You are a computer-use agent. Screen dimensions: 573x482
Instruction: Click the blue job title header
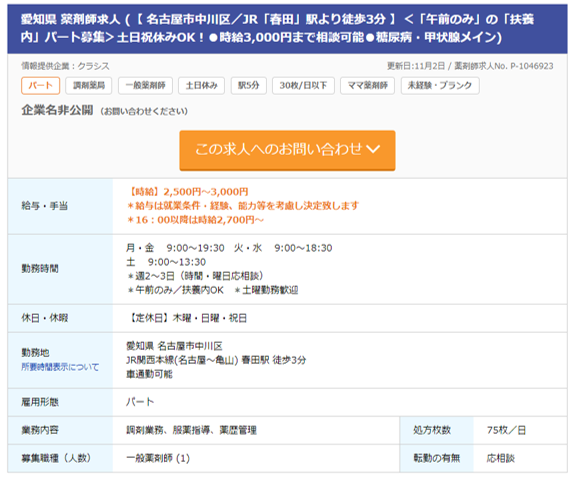click(x=287, y=29)
